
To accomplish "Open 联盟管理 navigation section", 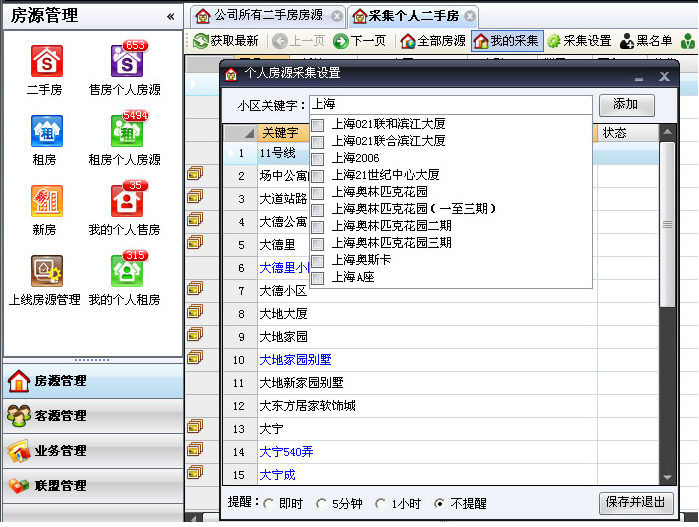I will point(93,485).
